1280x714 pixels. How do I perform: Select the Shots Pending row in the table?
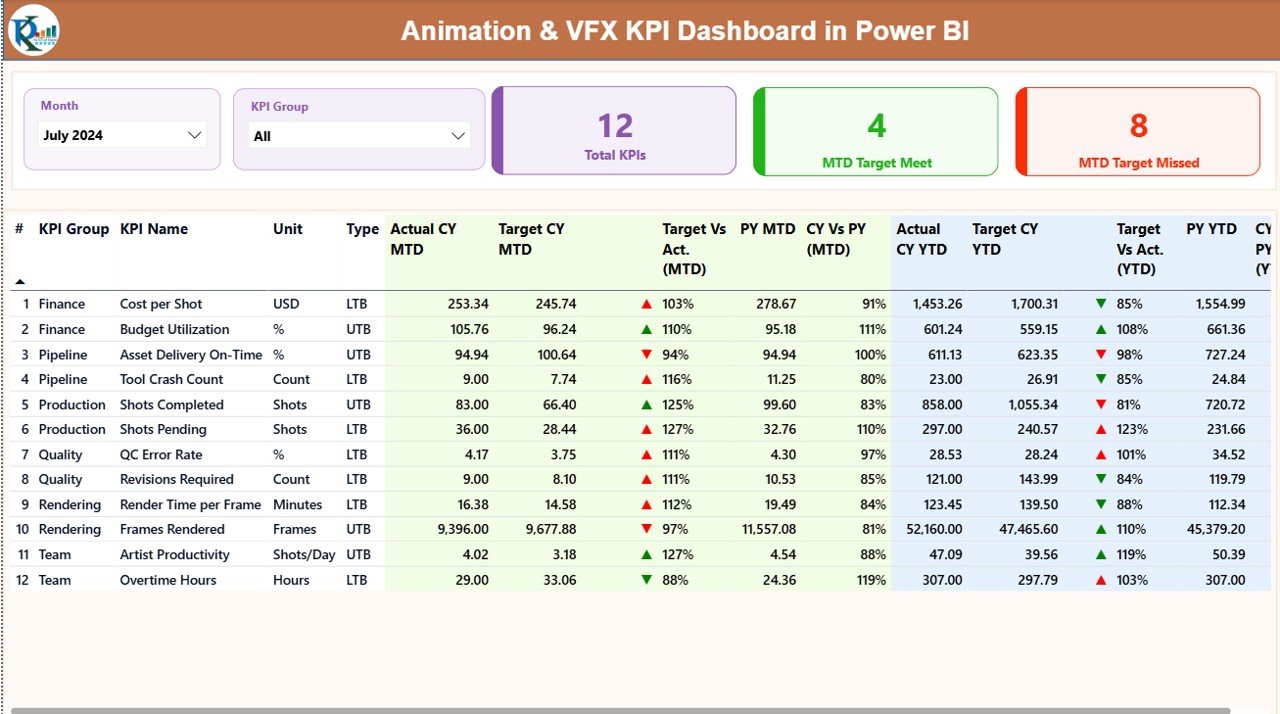pos(163,429)
